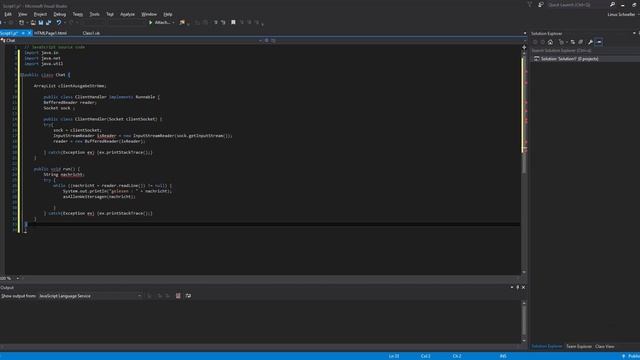Open the Show output from dropdown
Screen dimensions: 640x360
90,296
